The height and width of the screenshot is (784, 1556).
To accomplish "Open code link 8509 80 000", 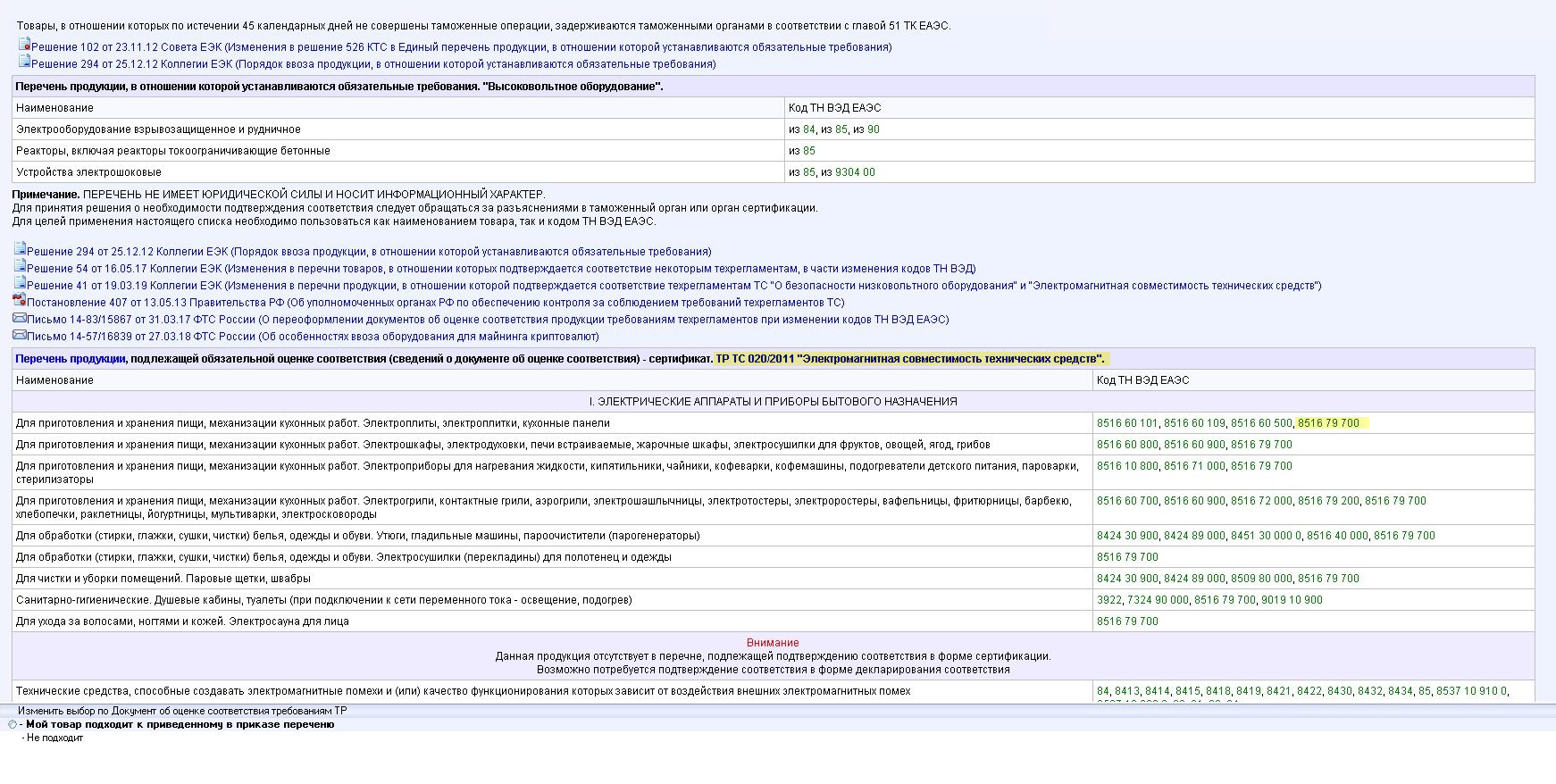I will click(1261, 579).
